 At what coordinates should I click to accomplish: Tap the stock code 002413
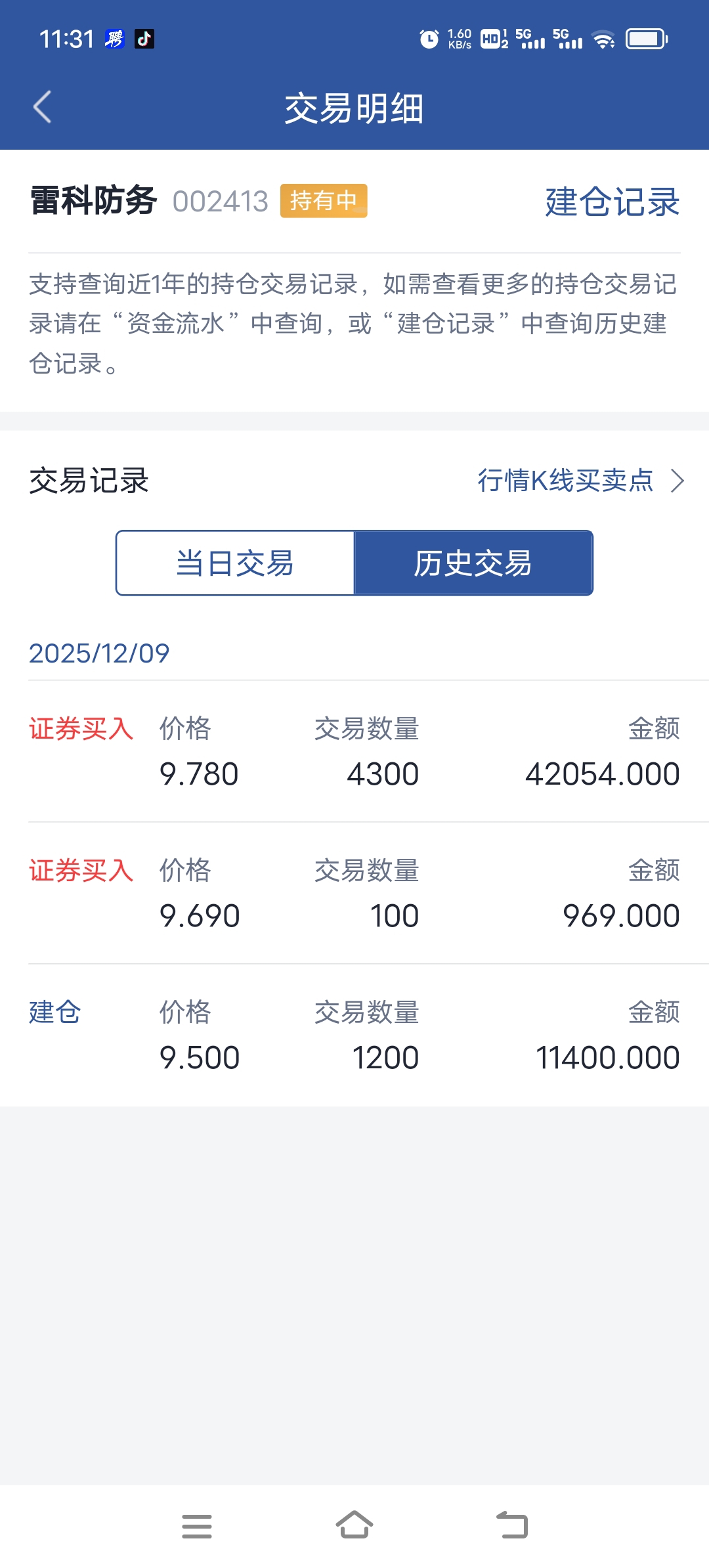coord(221,202)
